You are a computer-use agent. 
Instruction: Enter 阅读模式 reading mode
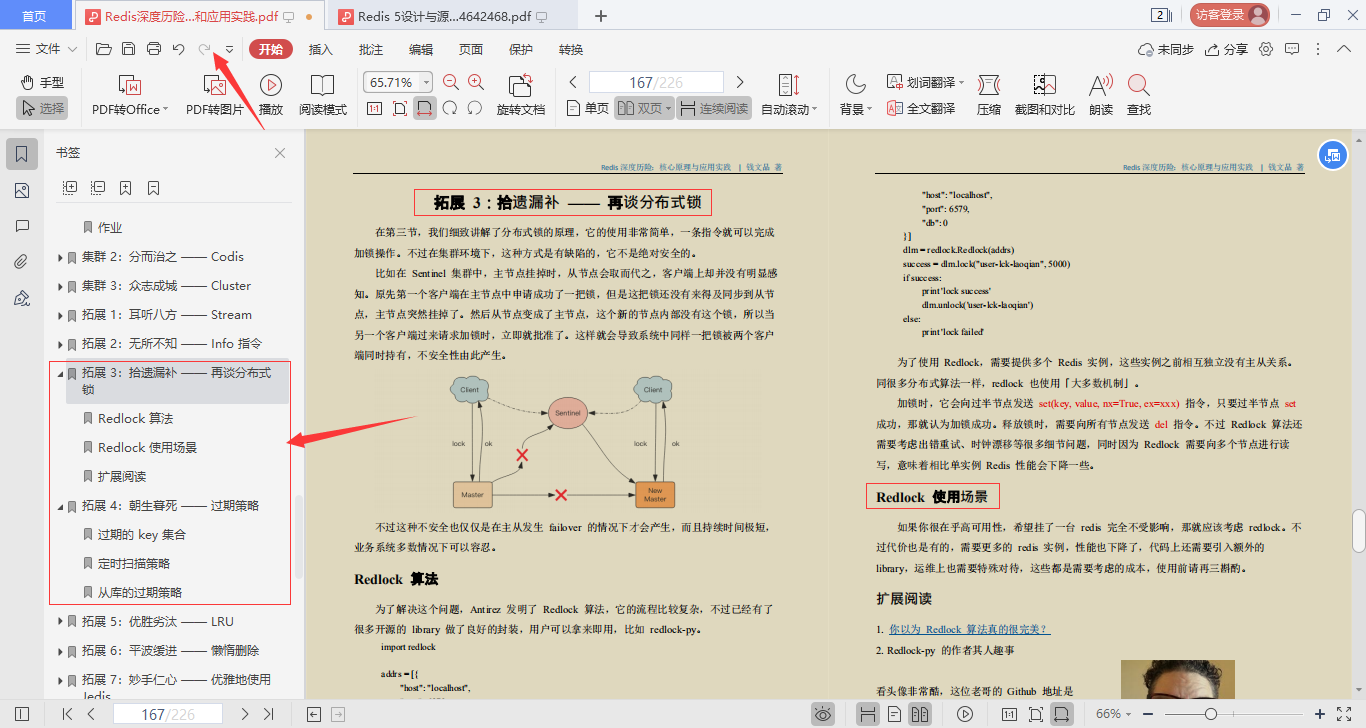tap(322, 96)
